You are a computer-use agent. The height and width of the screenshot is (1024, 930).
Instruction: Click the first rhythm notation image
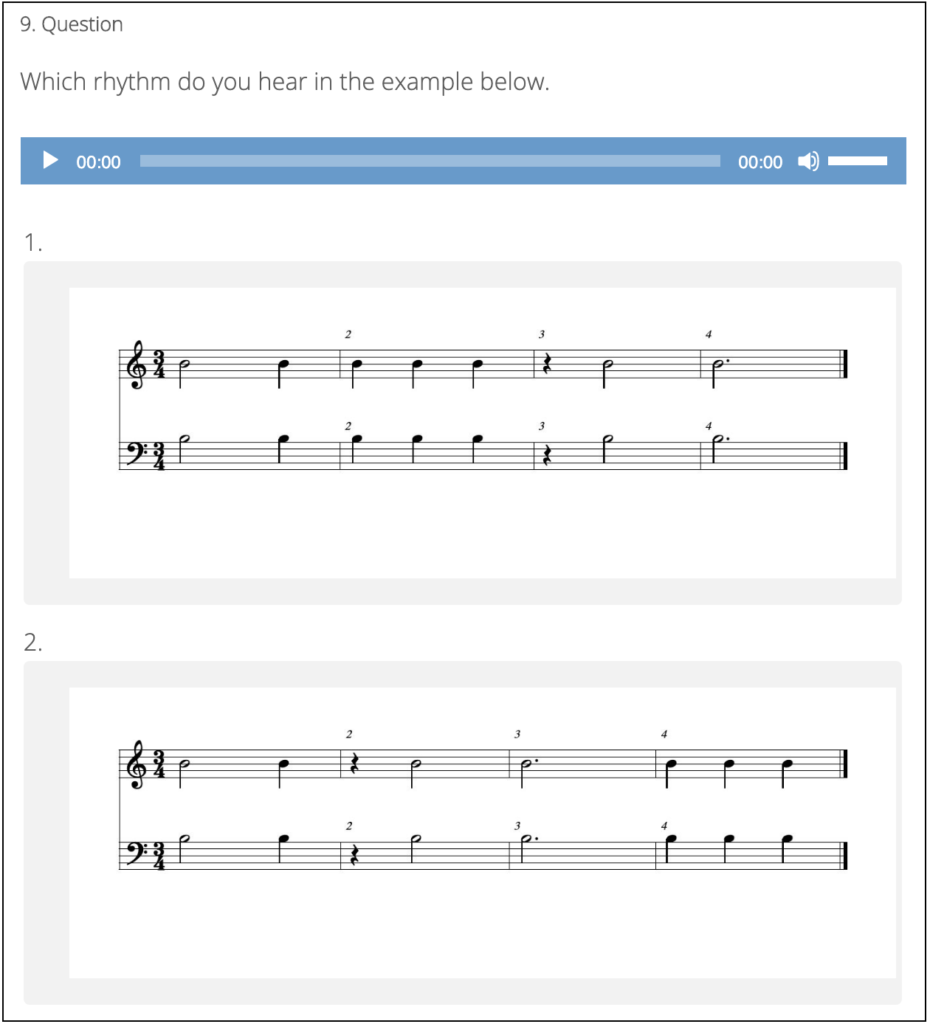coord(482,432)
